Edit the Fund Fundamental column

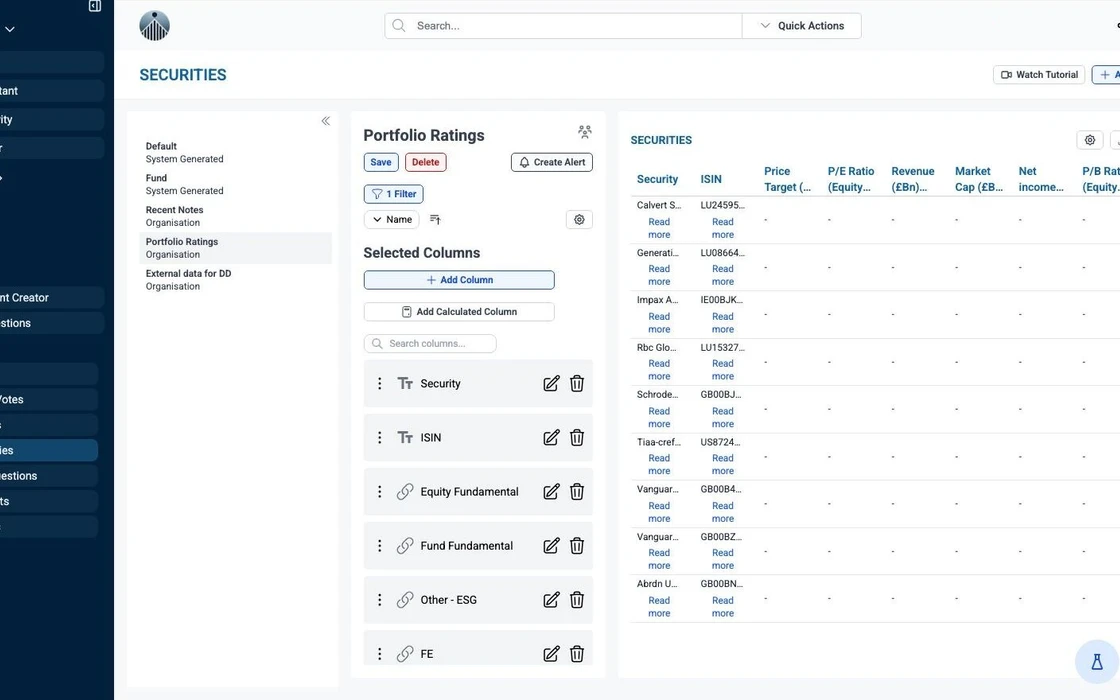tap(551, 546)
